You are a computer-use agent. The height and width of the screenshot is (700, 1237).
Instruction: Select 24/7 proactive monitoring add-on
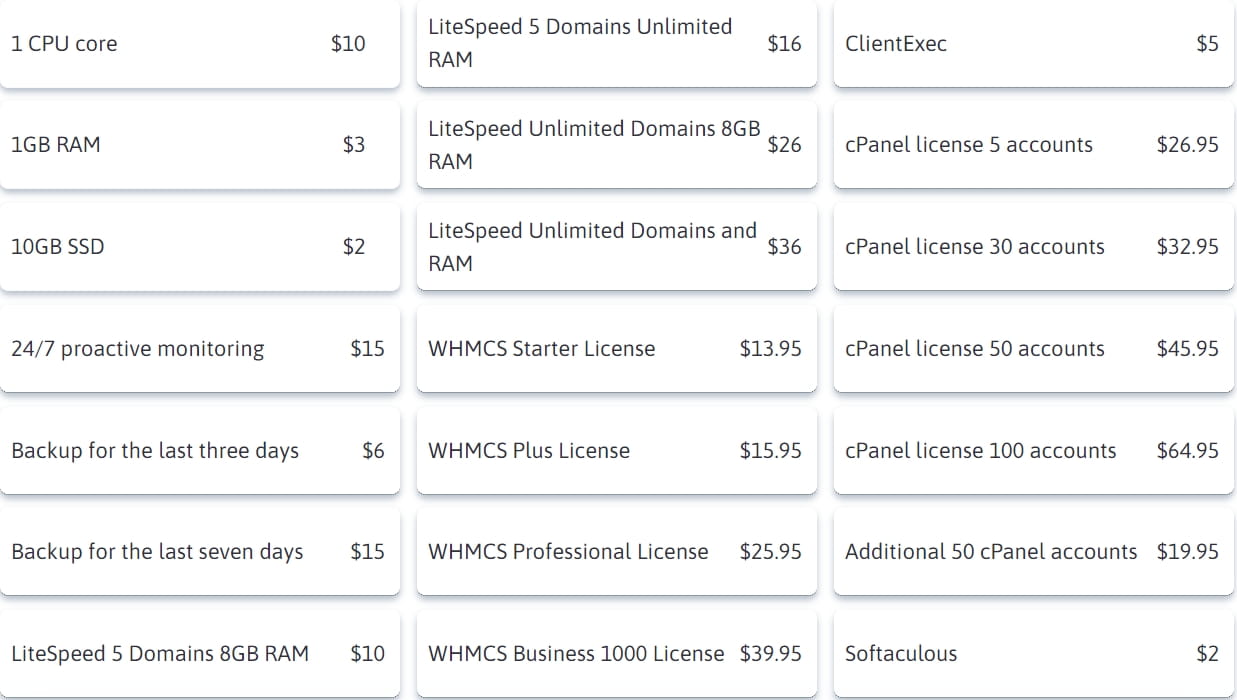[199, 349]
